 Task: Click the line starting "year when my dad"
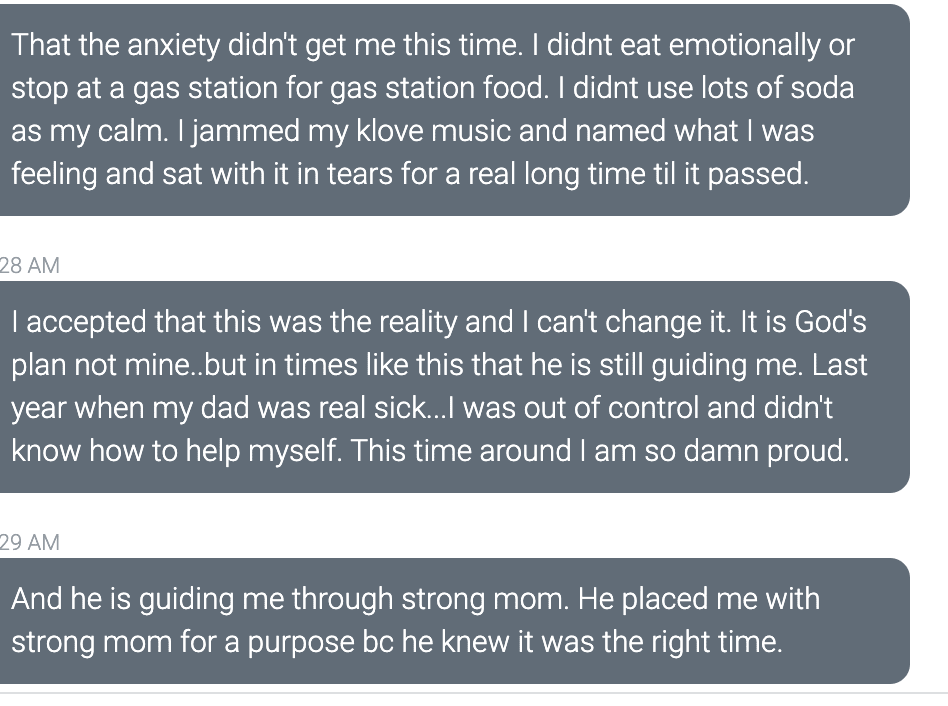[x=422, y=408]
